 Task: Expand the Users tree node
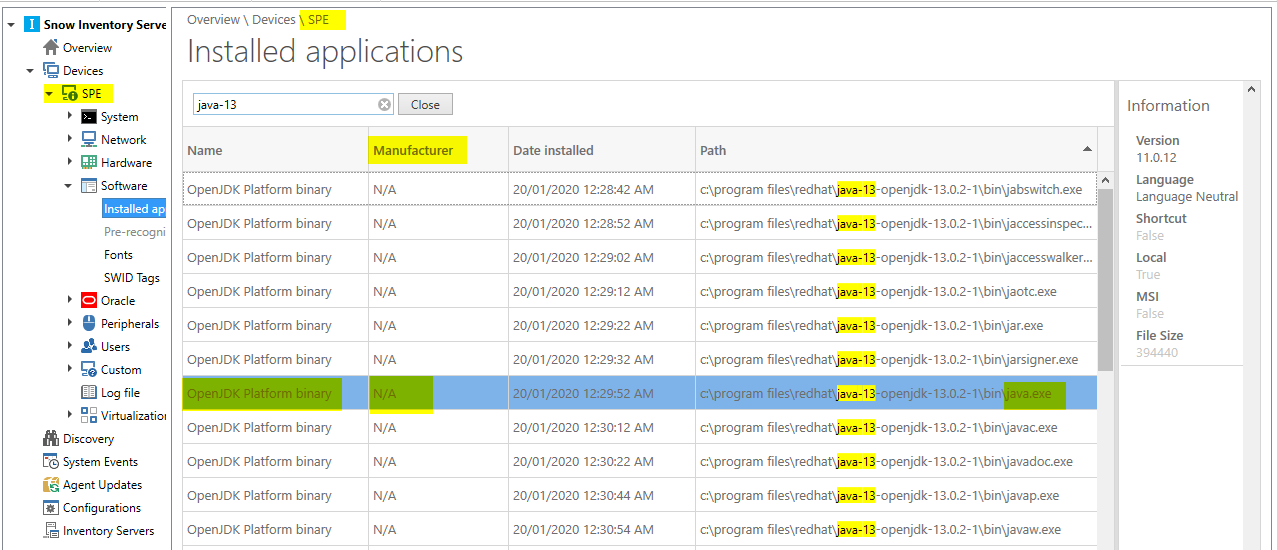pyautogui.click(x=69, y=346)
